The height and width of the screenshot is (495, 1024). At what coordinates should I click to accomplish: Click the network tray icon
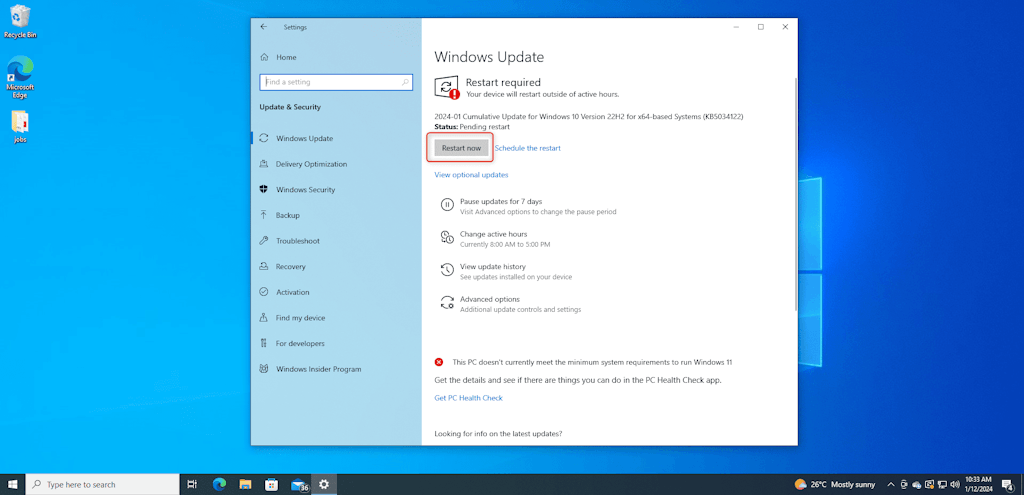[x=942, y=485]
